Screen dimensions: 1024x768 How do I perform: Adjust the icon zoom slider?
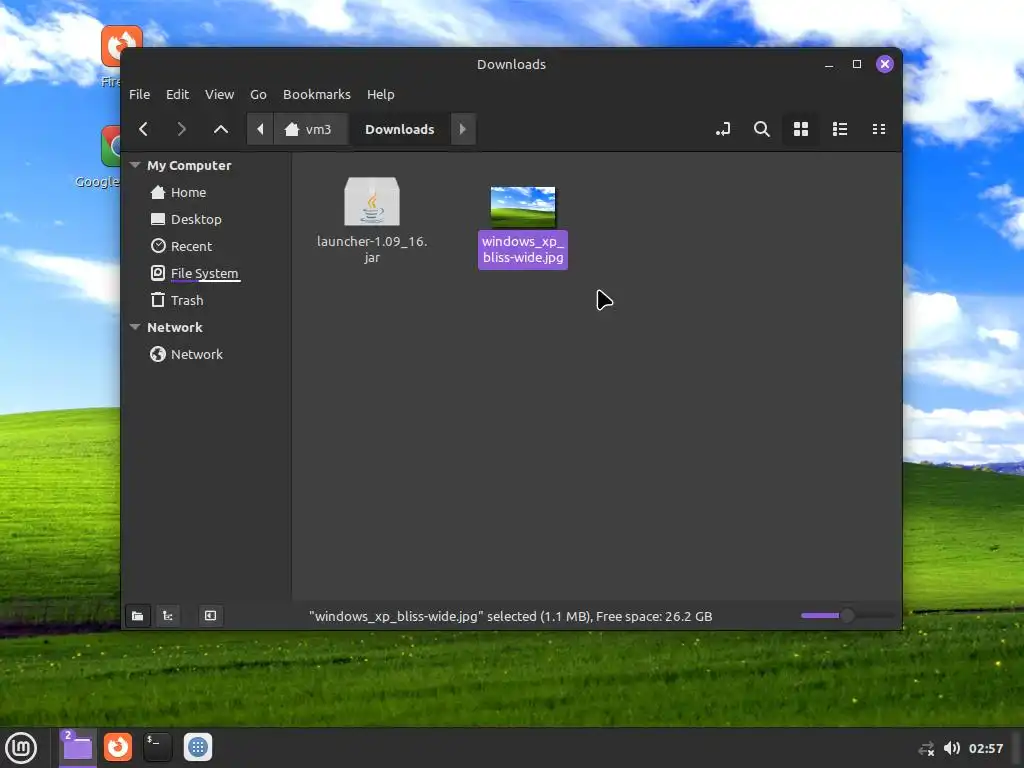pyautogui.click(x=846, y=615)
